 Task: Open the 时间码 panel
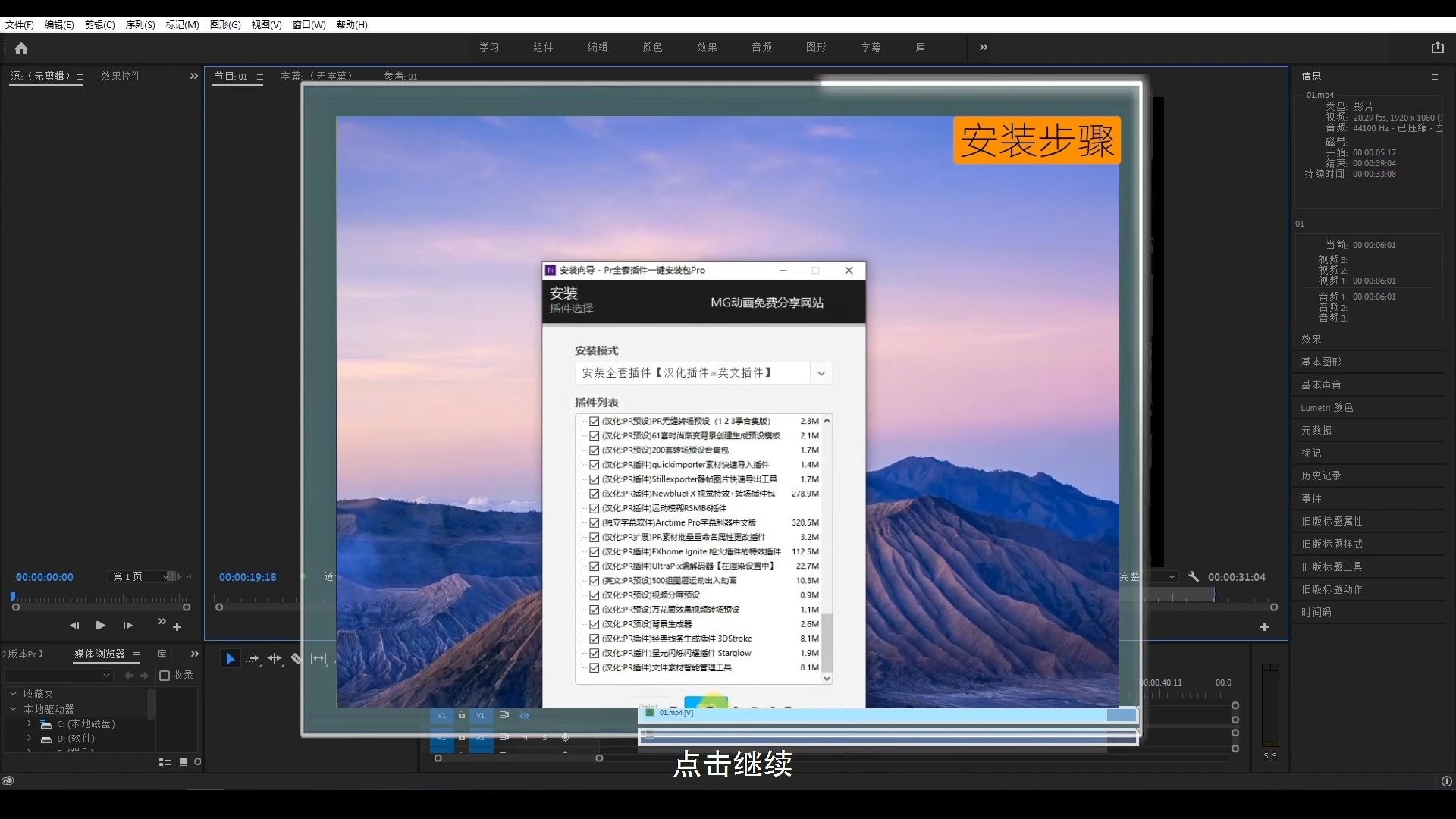(x=1316, y=613)
